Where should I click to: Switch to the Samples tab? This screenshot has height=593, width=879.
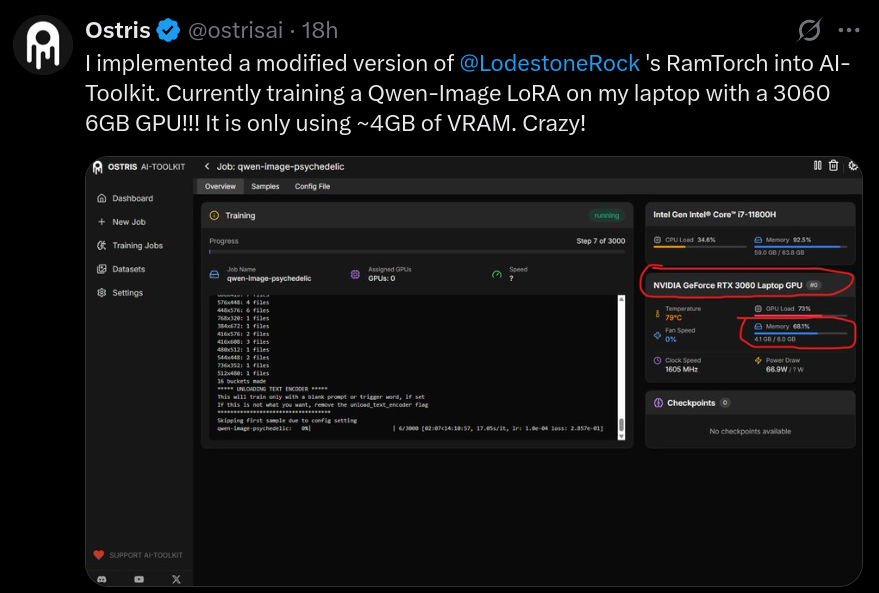tap(265, 187)
